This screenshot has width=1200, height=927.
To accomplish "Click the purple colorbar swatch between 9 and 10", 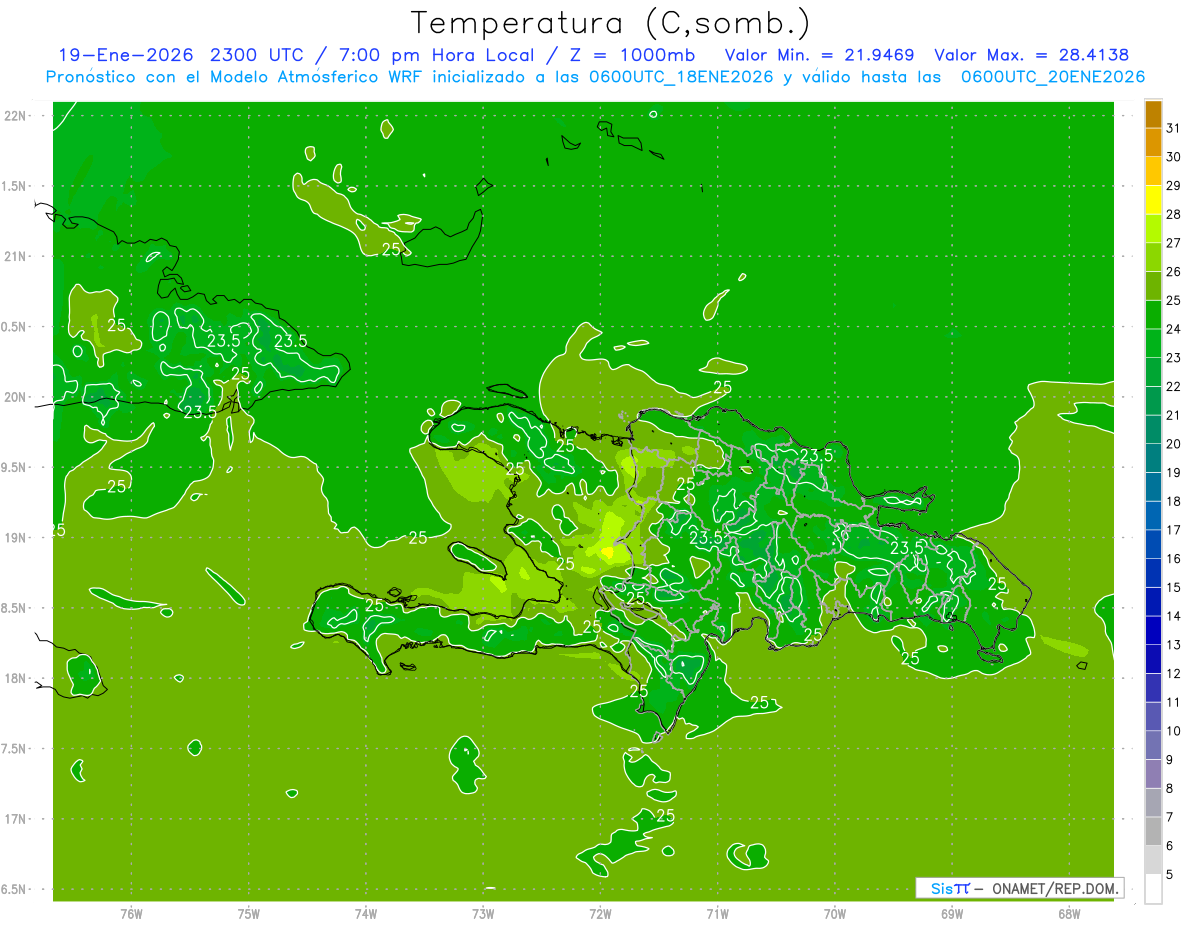I will [x=1153, y=745].
